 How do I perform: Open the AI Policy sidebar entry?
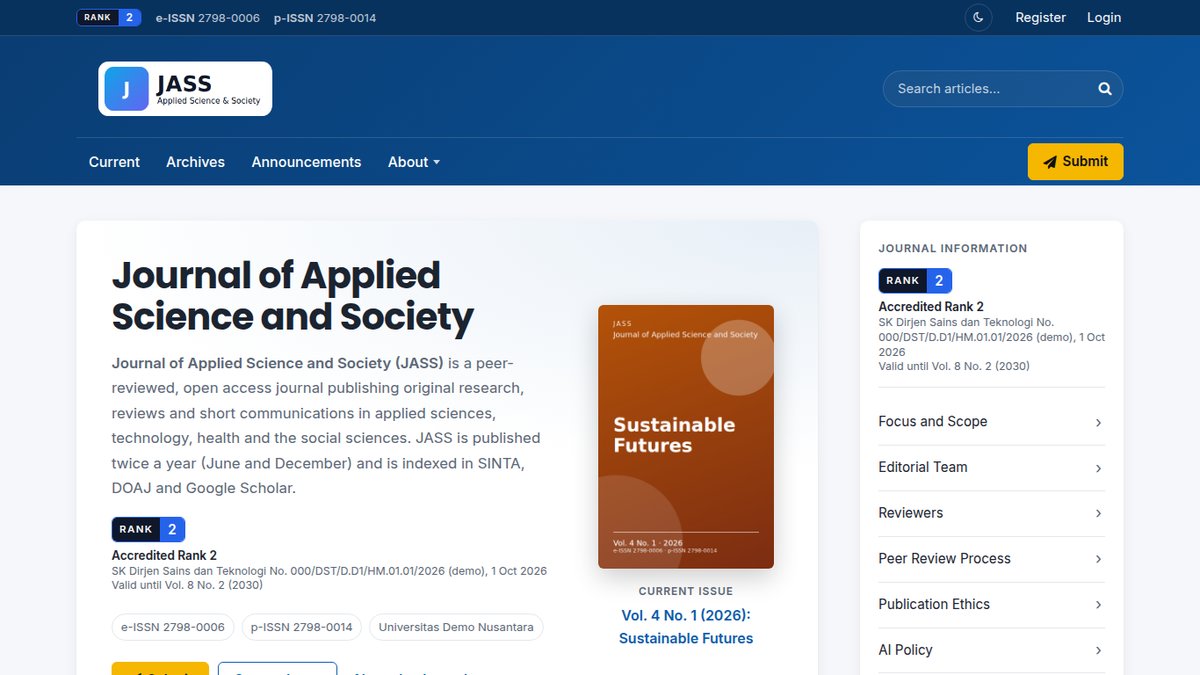(991, 650)
